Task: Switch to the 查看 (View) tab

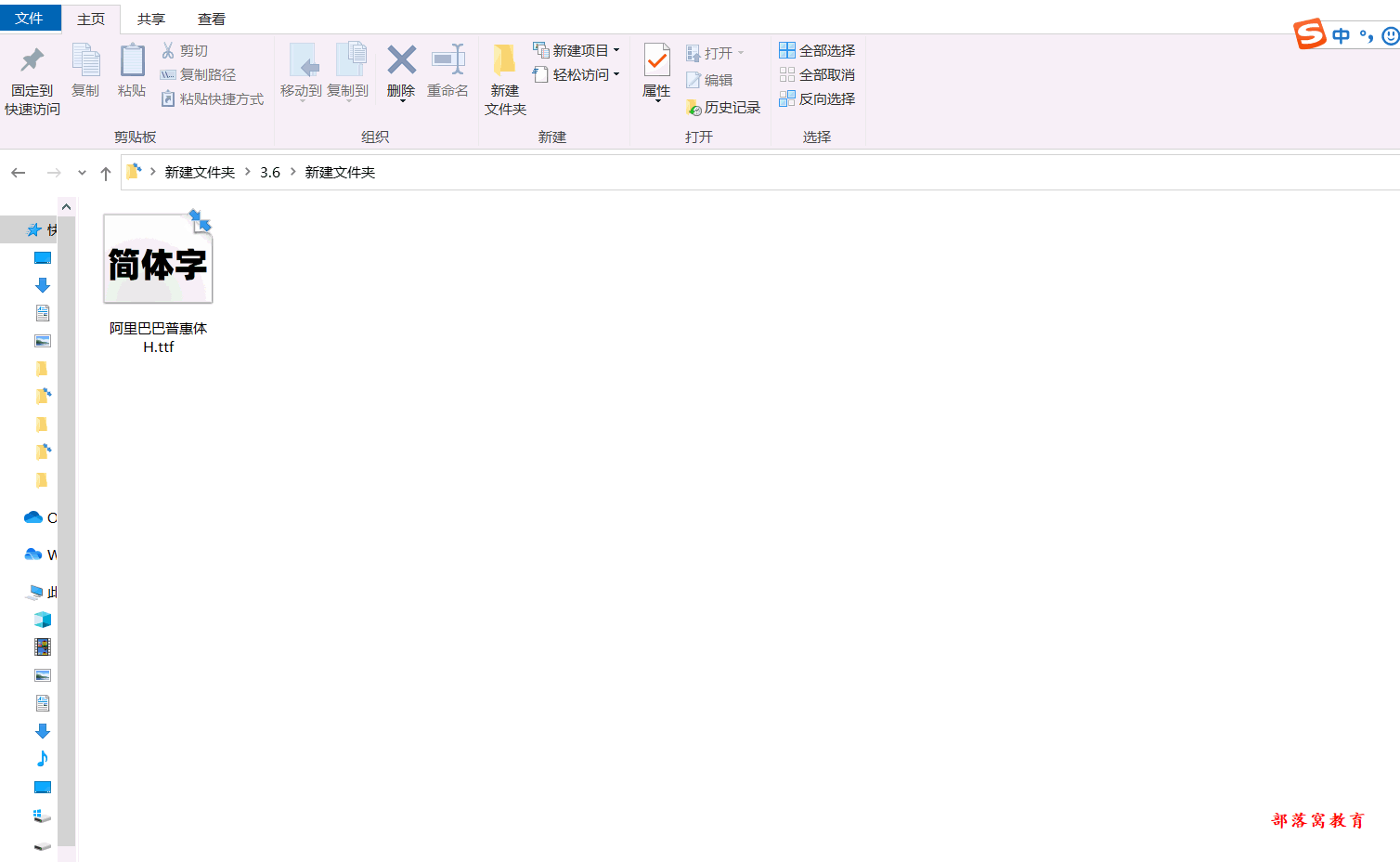Action: pyautogui.click(x=212, y=20)
